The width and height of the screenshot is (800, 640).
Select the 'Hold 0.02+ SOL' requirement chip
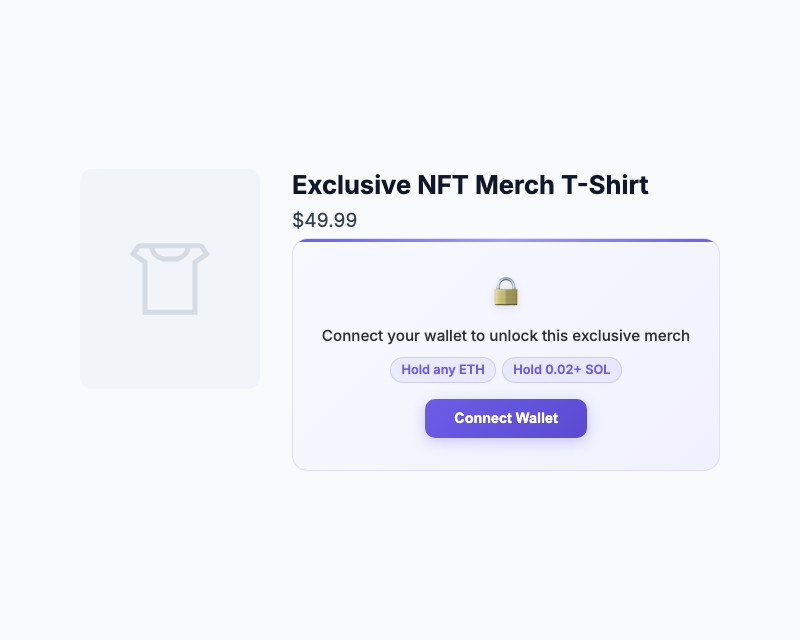pyautogui.click(x=562, y=369)
